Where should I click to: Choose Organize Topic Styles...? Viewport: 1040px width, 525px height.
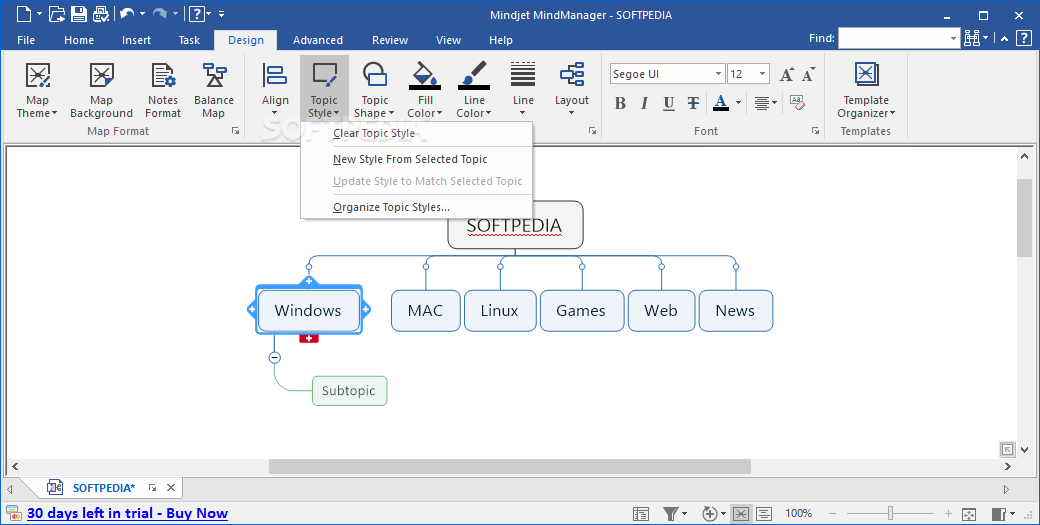coord(417,207)
